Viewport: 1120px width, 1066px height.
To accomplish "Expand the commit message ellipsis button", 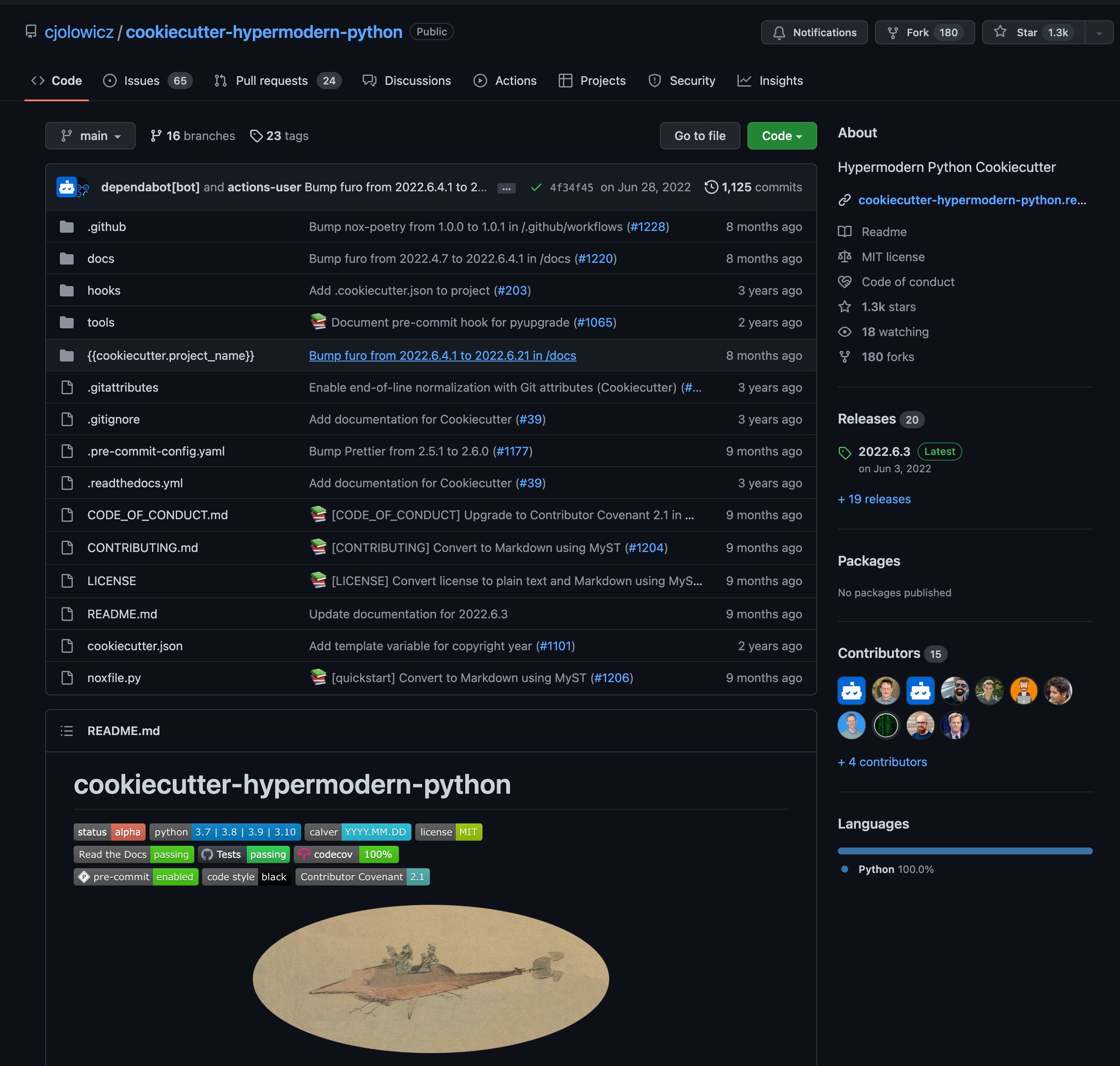I will click(x=506, y=188).
